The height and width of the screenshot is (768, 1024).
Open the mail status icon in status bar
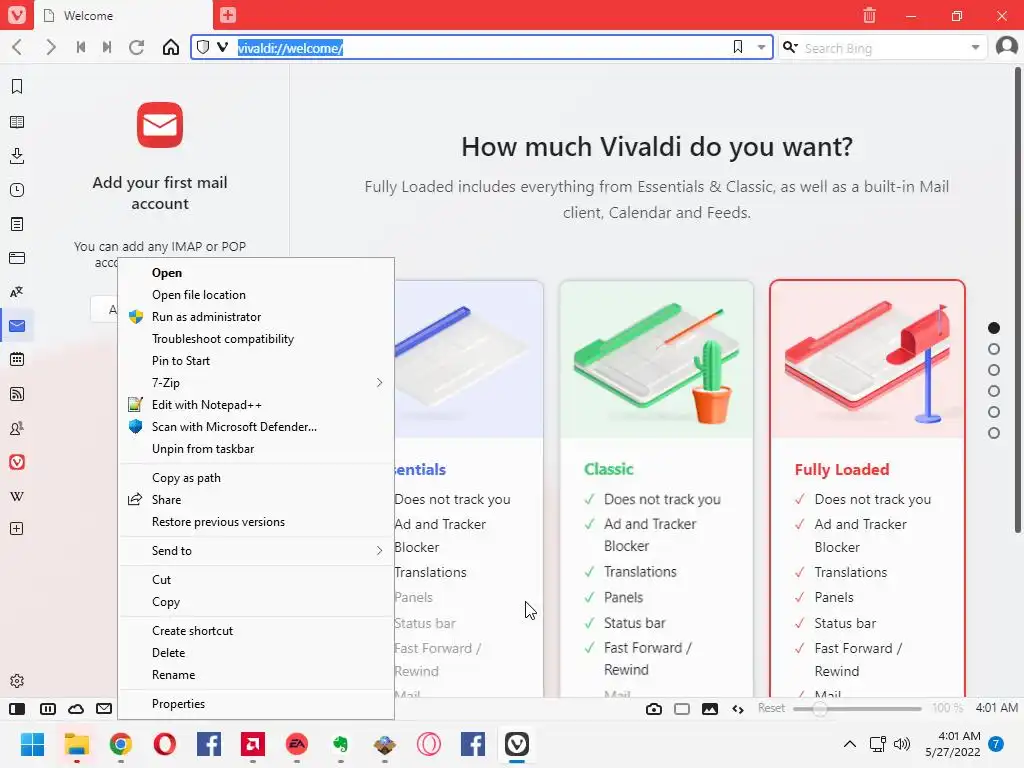[x=104, y=709]
